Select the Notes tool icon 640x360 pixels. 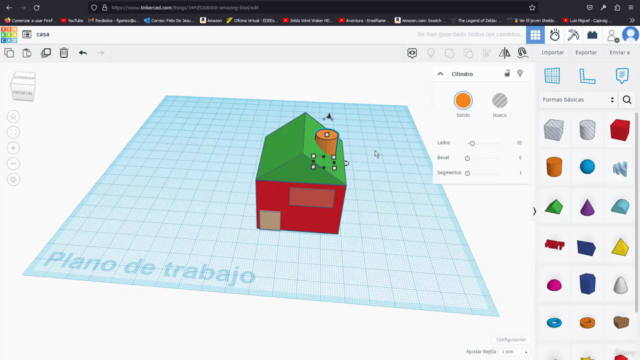pos(622,76)
